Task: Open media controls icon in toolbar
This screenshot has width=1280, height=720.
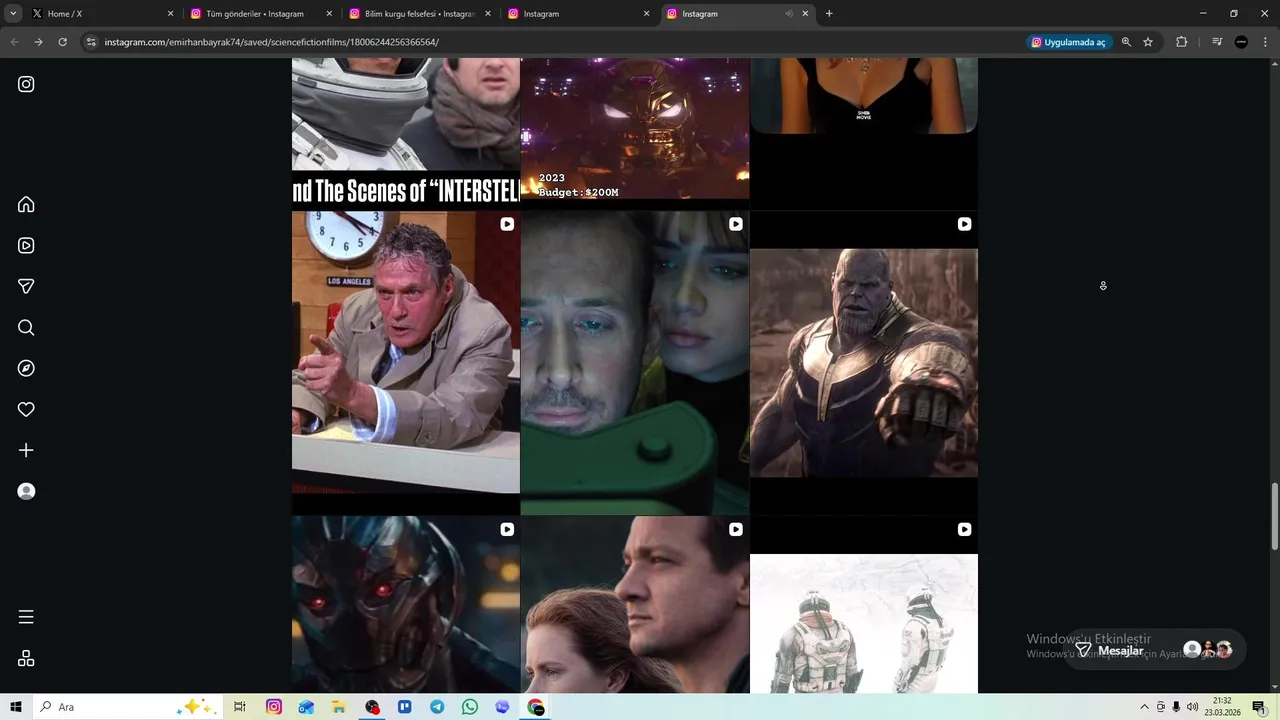Action: (x=1216, y=42)
